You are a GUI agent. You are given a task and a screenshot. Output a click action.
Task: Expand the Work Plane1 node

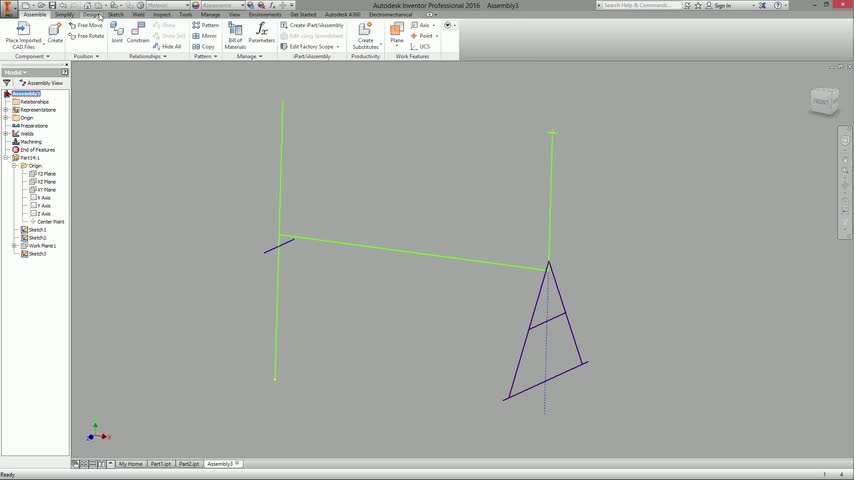pyautogui.click(x=15, y=246)
